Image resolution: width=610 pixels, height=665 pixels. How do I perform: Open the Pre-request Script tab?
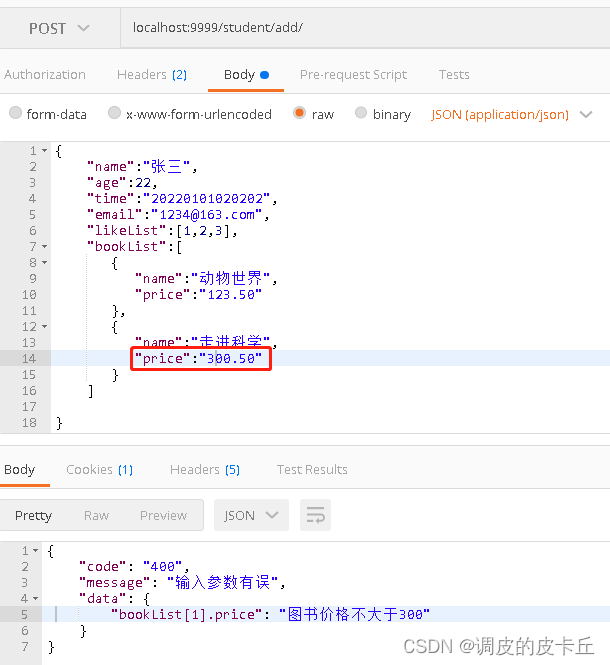[353, 75]
